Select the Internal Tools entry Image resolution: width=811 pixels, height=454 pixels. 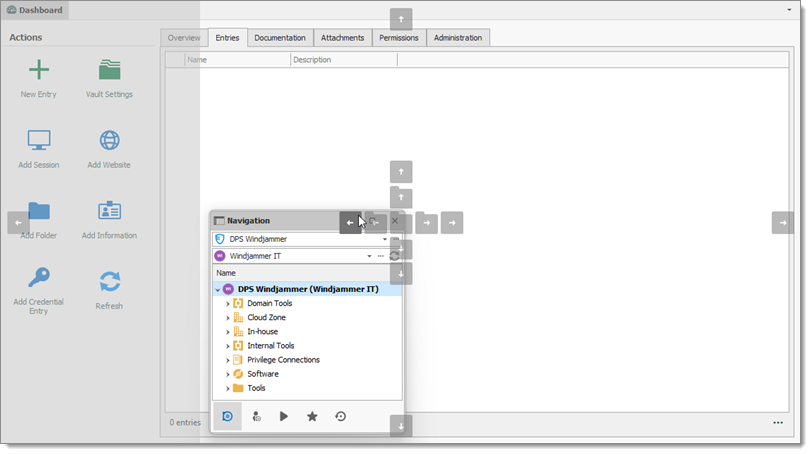[x=271, y=346]
